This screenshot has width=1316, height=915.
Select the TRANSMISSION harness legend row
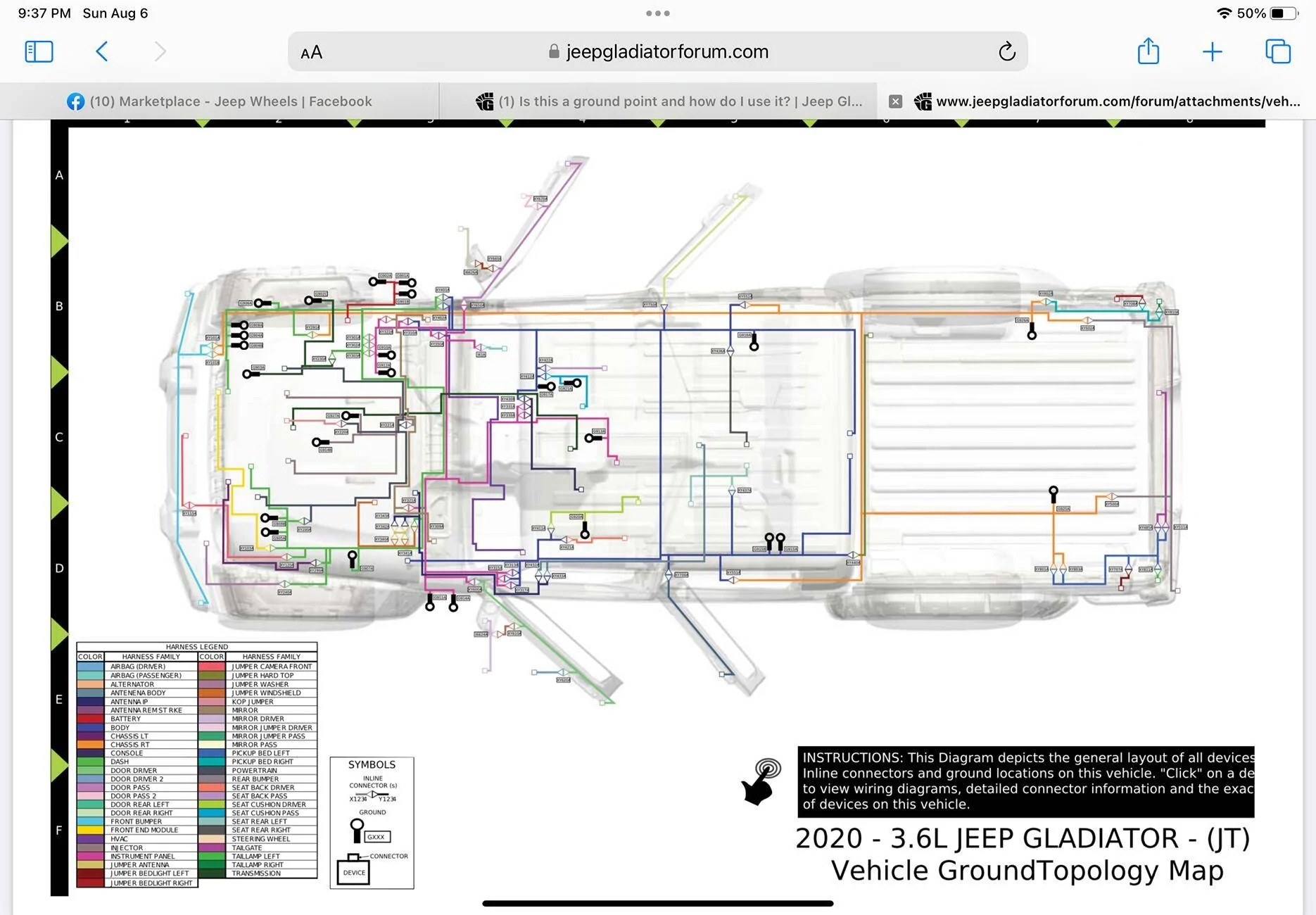point(256,873)
